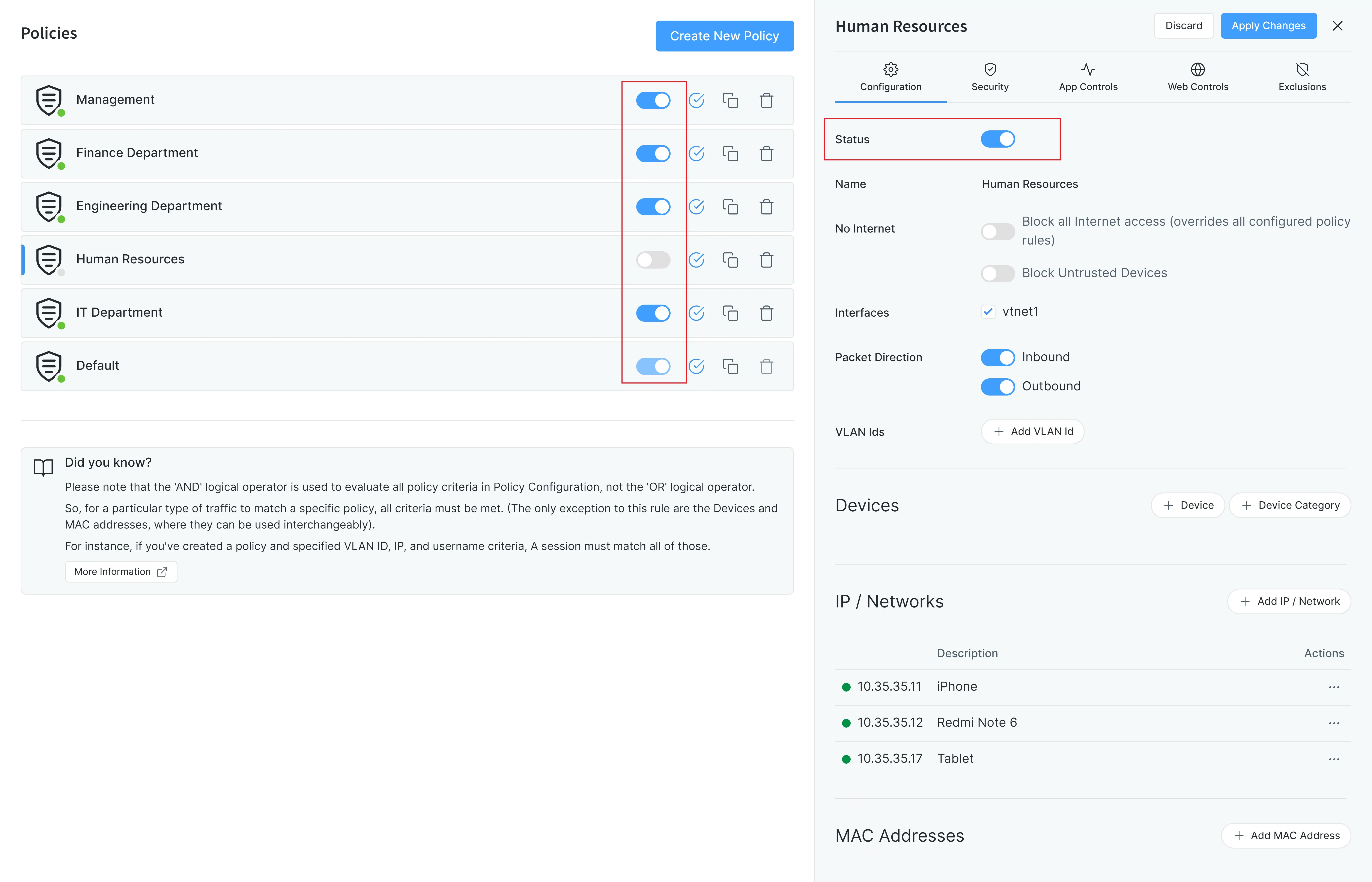1372x882 pixels.
Task: Delete the Human Resources policy
Action: pyautogui.click(x=766, y=260)
